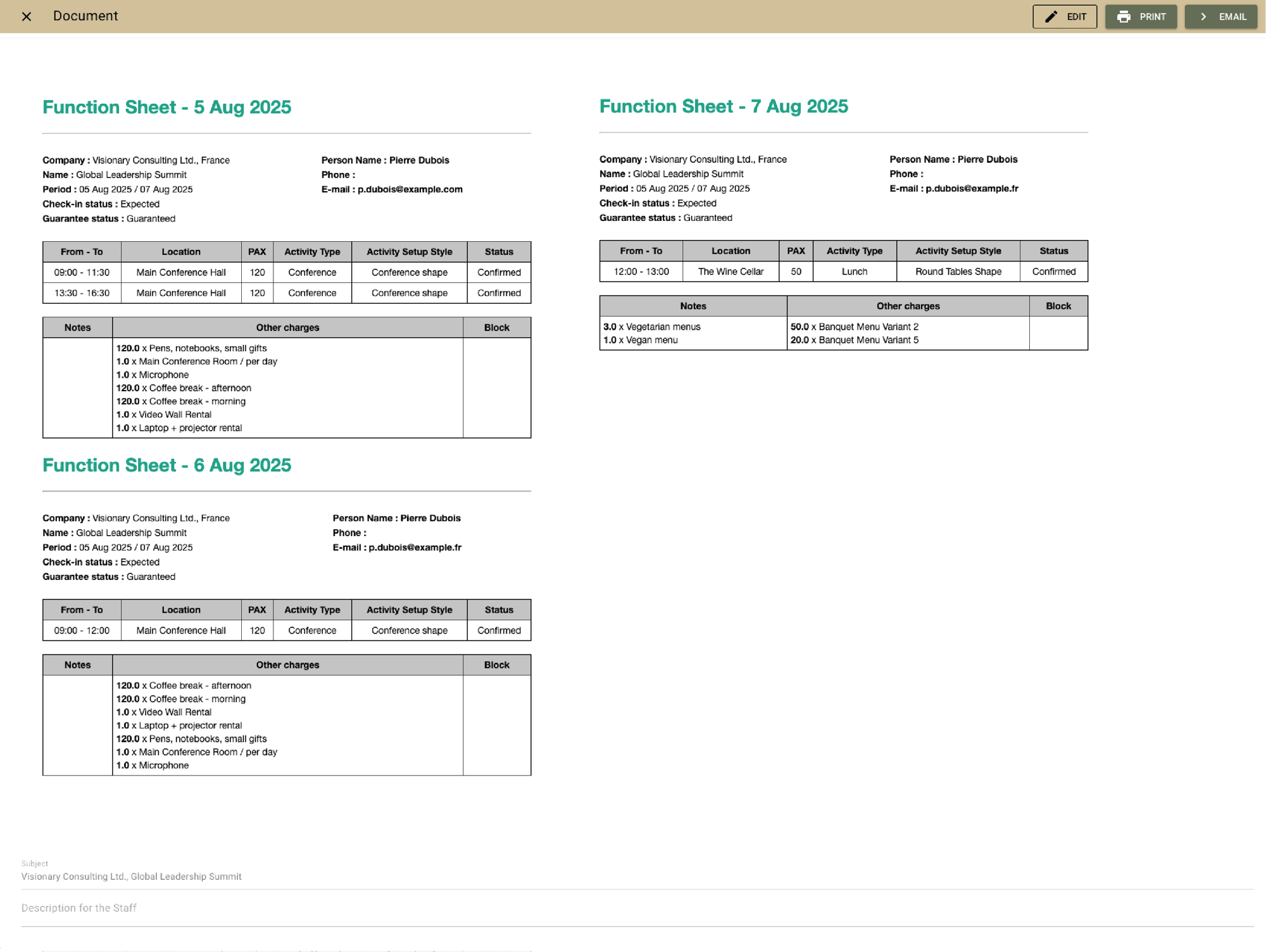Click the Confirmed status cell for the Lunch activity
The image size is (1266, 952).
point(1054,272)
